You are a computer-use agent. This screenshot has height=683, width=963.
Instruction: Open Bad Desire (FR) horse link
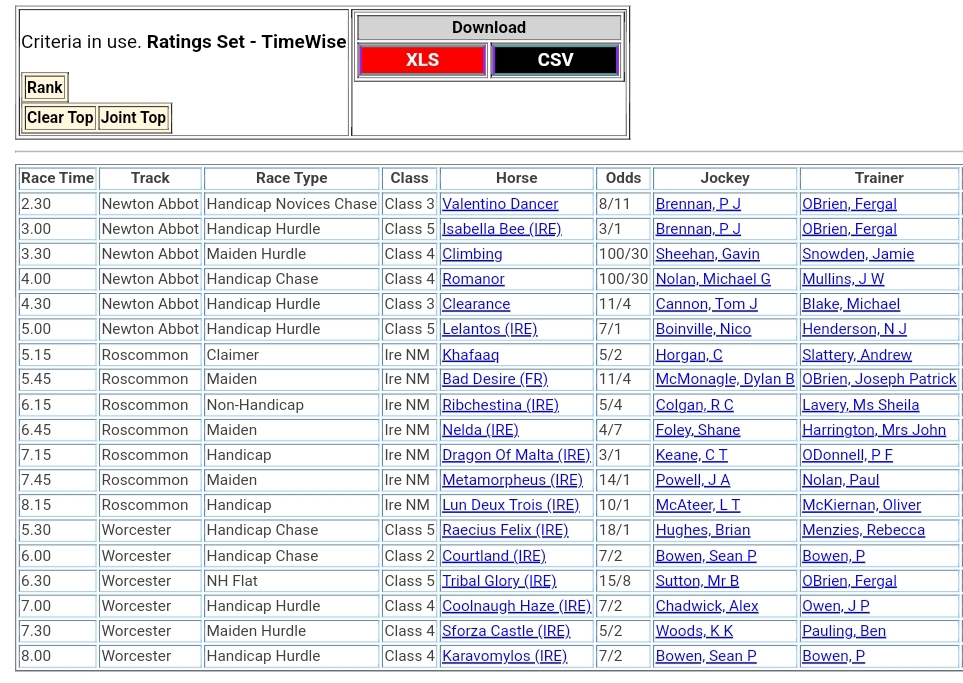pyautogui.click(x=495, y=379)
